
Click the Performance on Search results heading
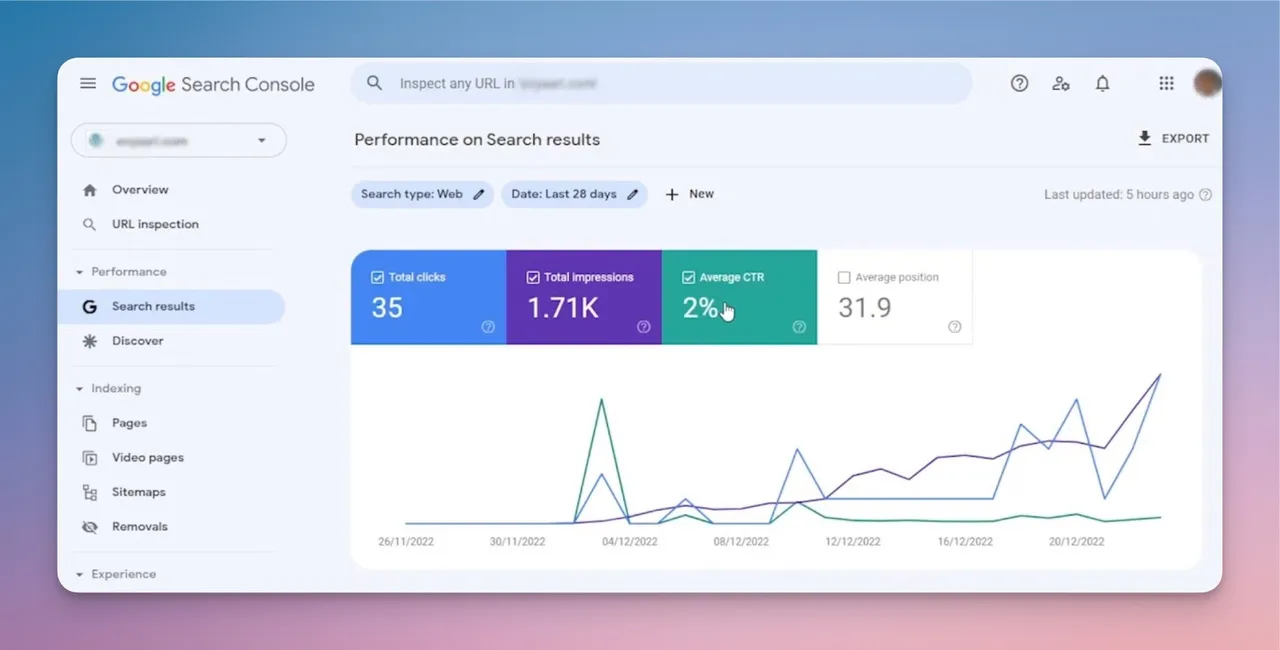point(477,140)
